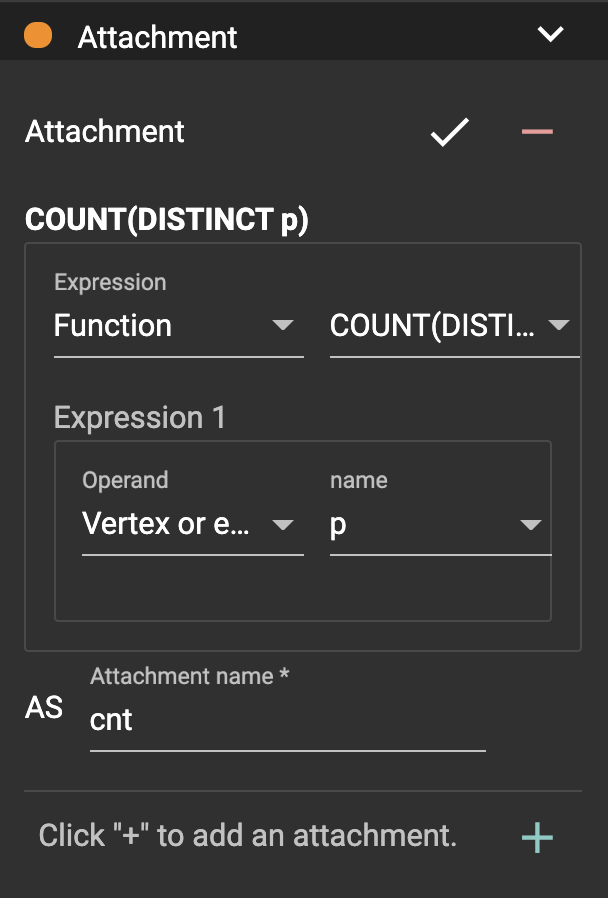Remove the attachment using the red minus icon

[x=537, y=132]
